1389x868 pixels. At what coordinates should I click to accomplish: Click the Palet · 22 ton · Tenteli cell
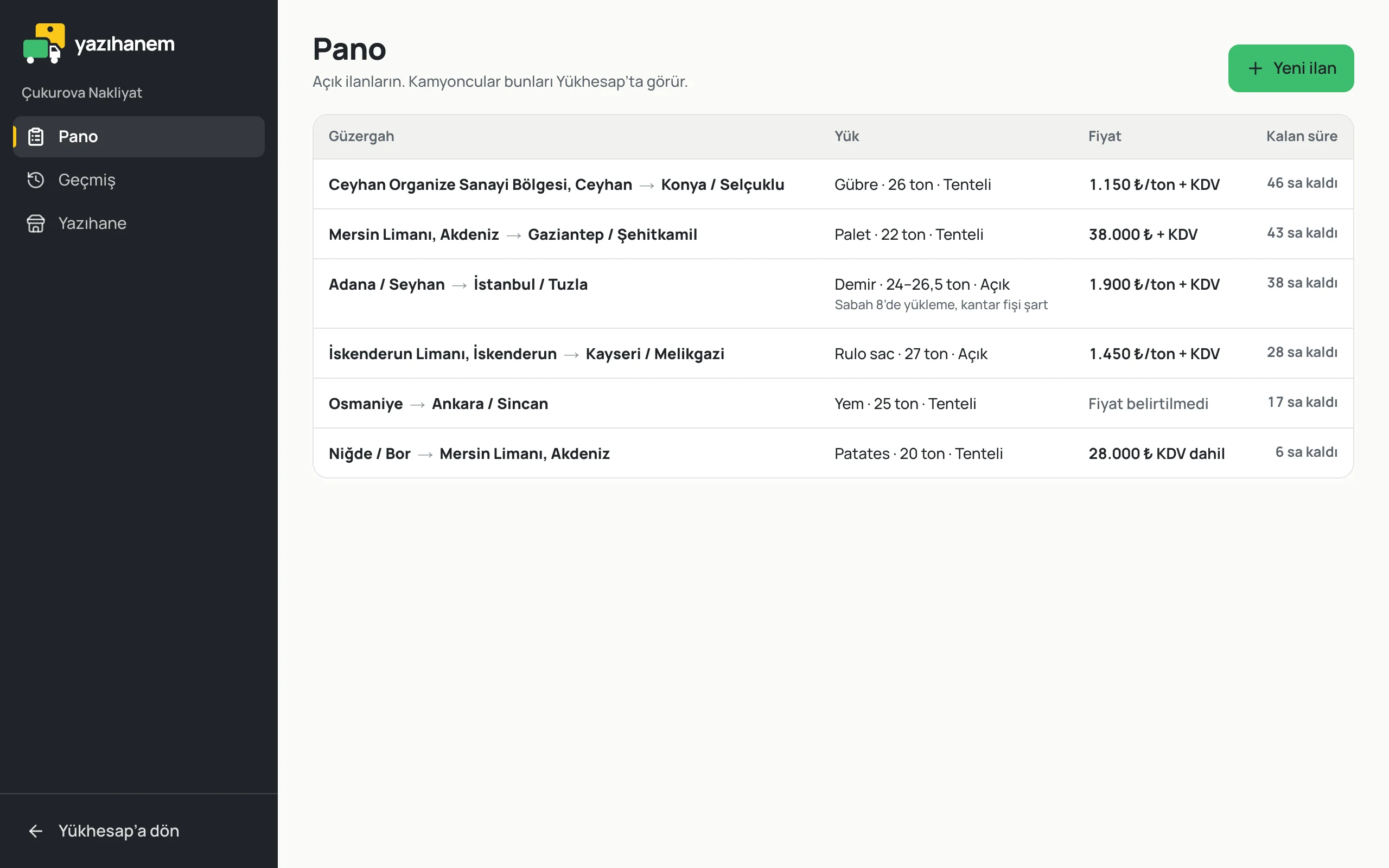(x=909, y=234)
